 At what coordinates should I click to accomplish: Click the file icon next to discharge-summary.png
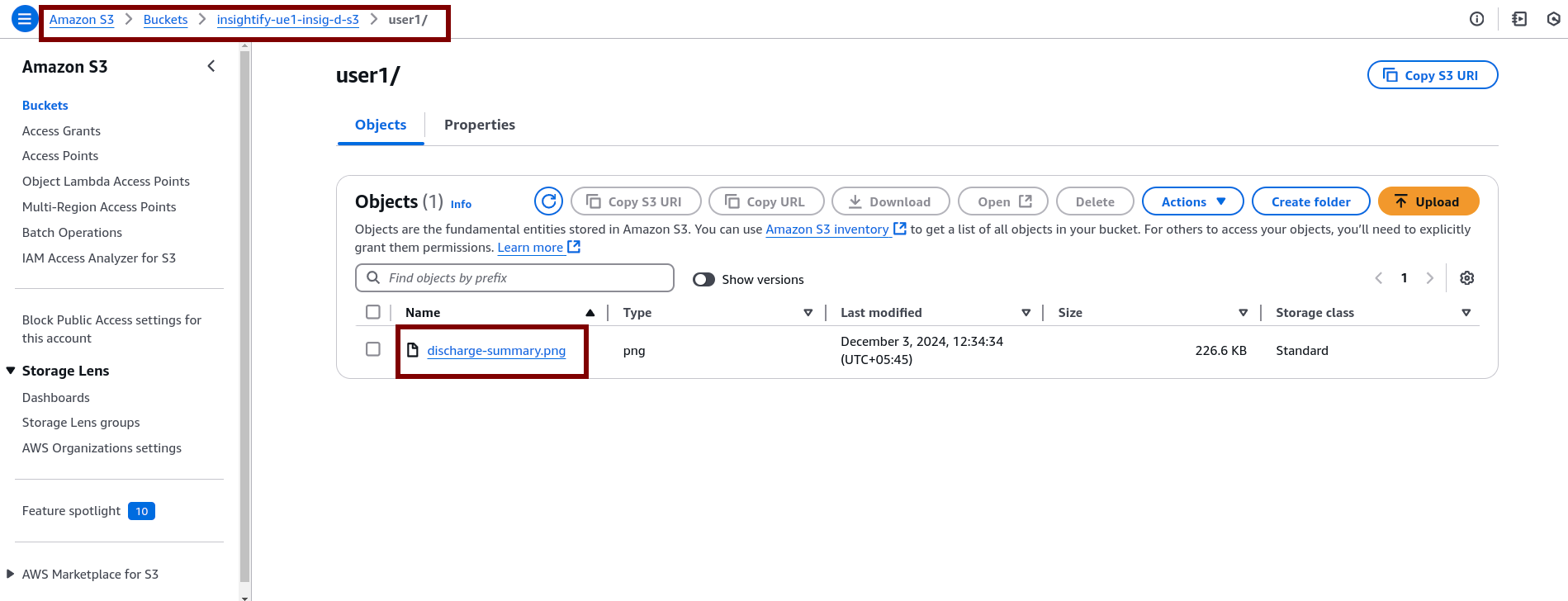pyautogui.click(x=413, y=350)
